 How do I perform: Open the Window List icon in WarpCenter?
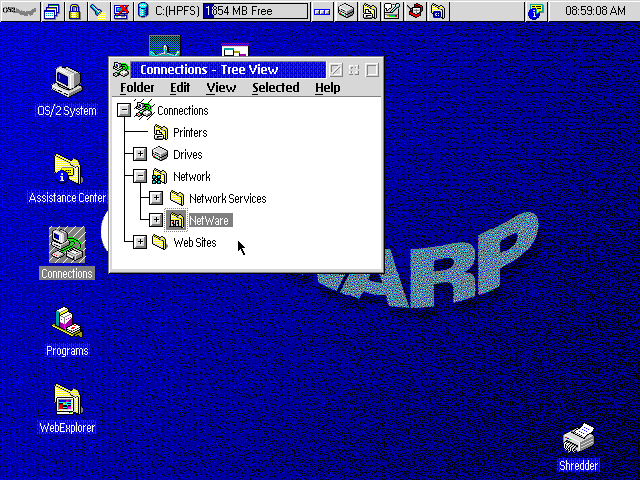click(x=52, y=11)
